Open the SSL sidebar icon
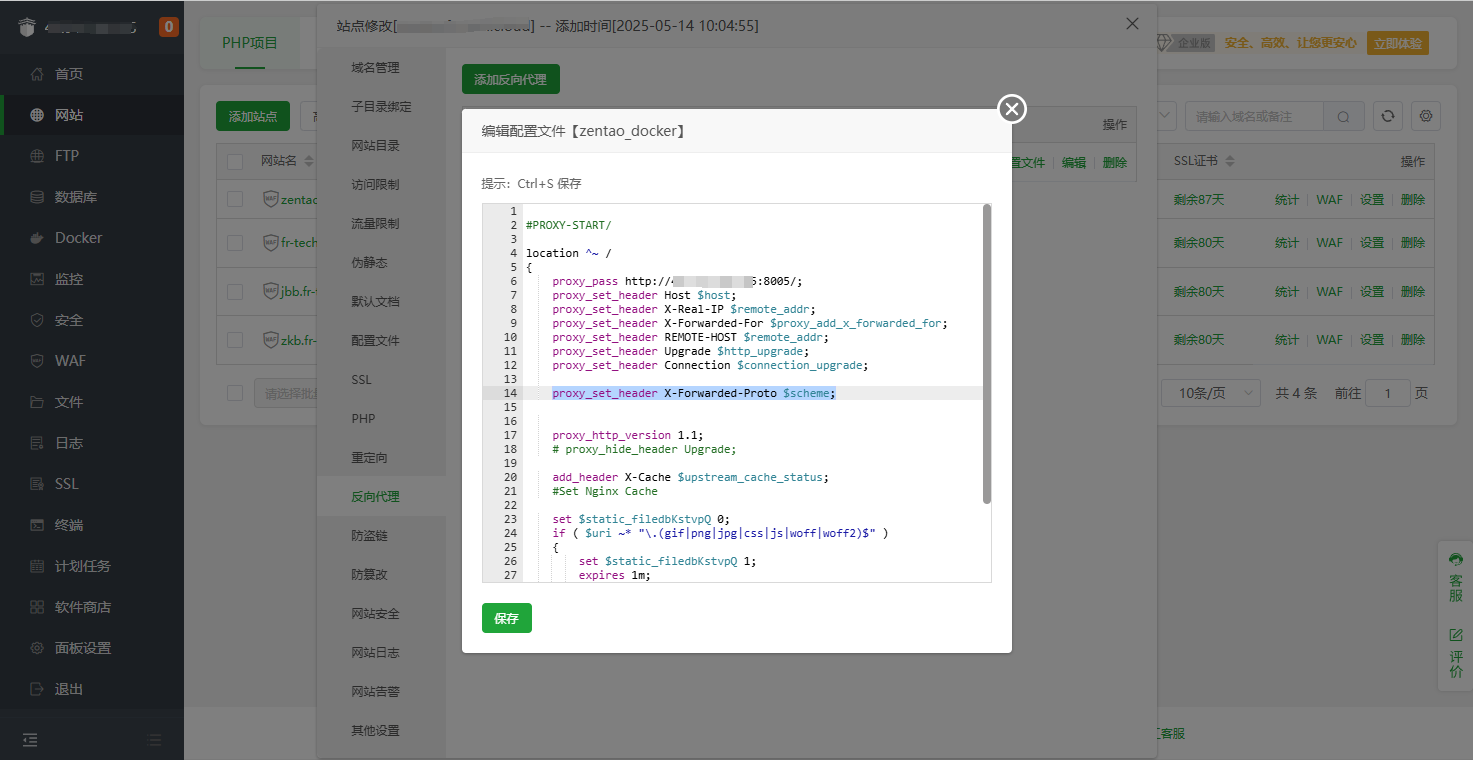Viewport: 1473px width, 760px height. click(37, 484)
